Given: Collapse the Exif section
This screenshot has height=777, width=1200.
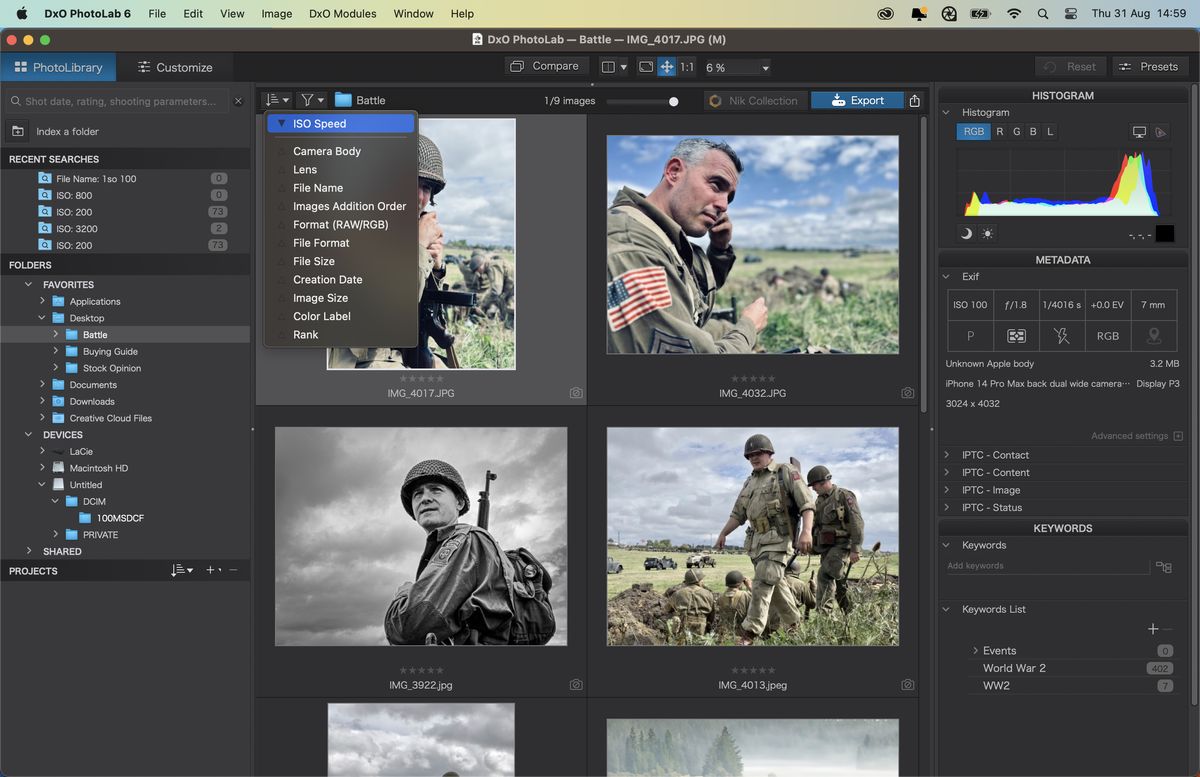Looking at the screenshot, I should click(x=947, y=277).
